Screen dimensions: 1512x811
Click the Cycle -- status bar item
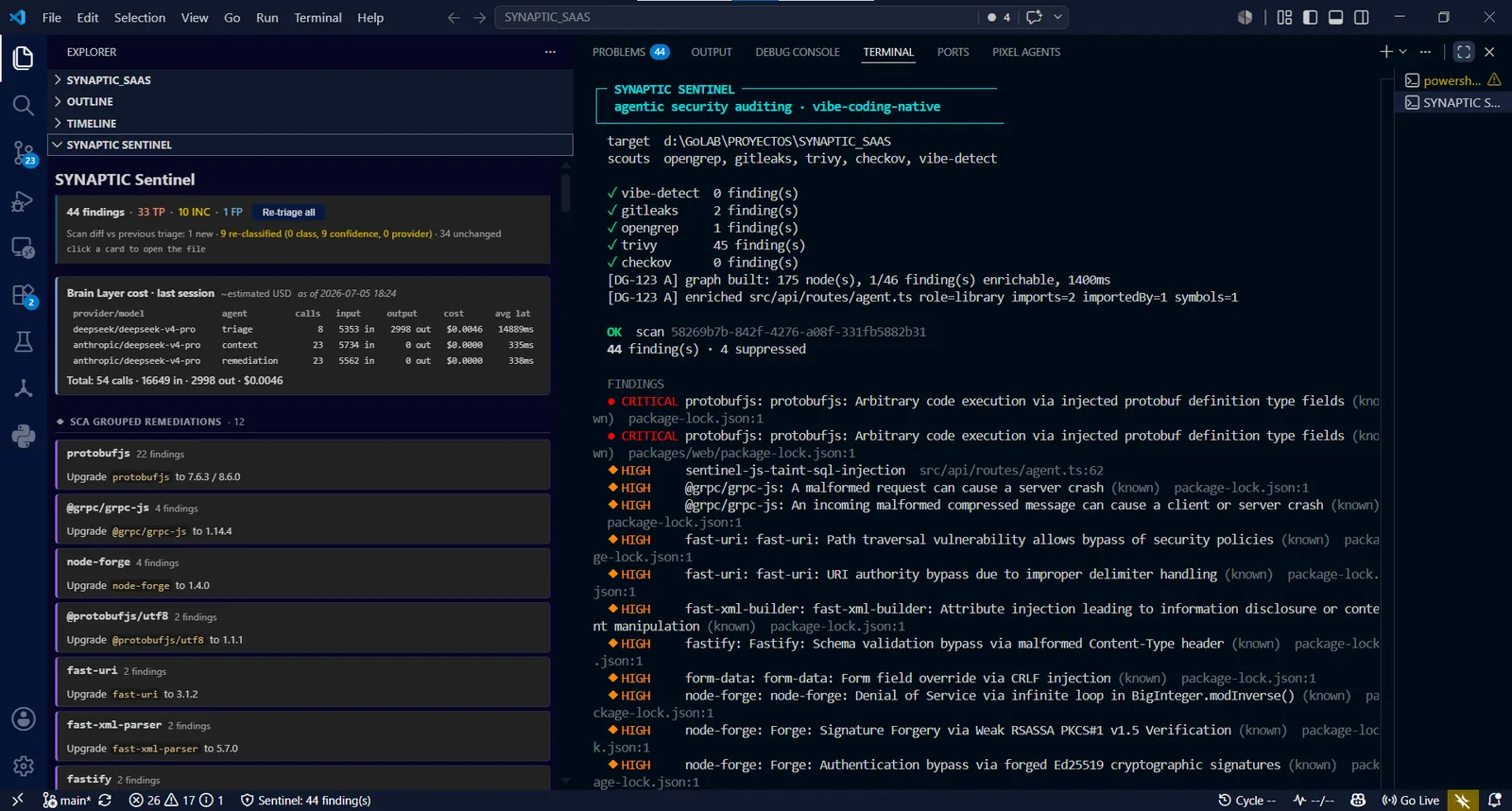[x=1247, y=800]
